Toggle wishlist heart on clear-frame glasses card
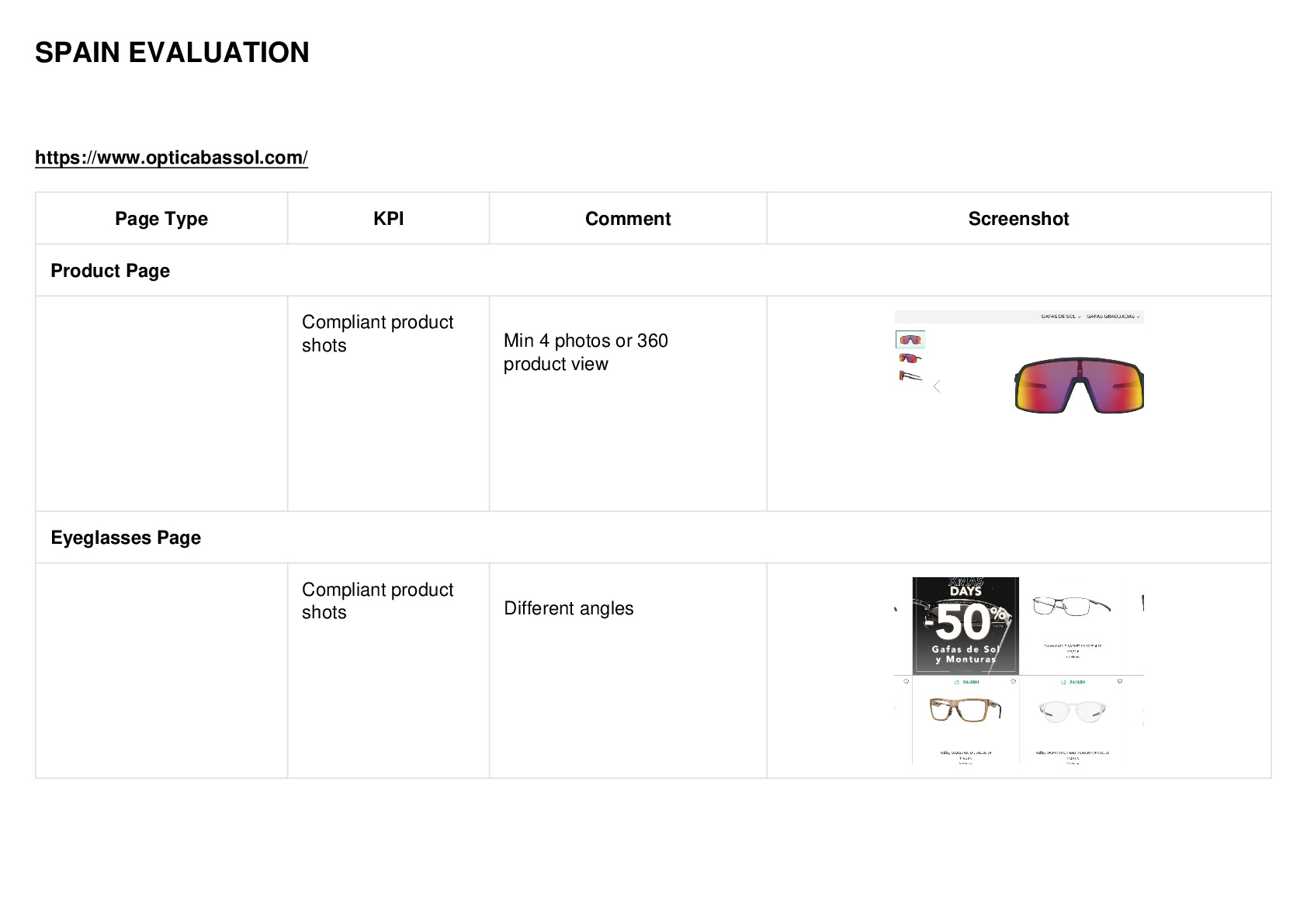 click(x=1120, y=681)
